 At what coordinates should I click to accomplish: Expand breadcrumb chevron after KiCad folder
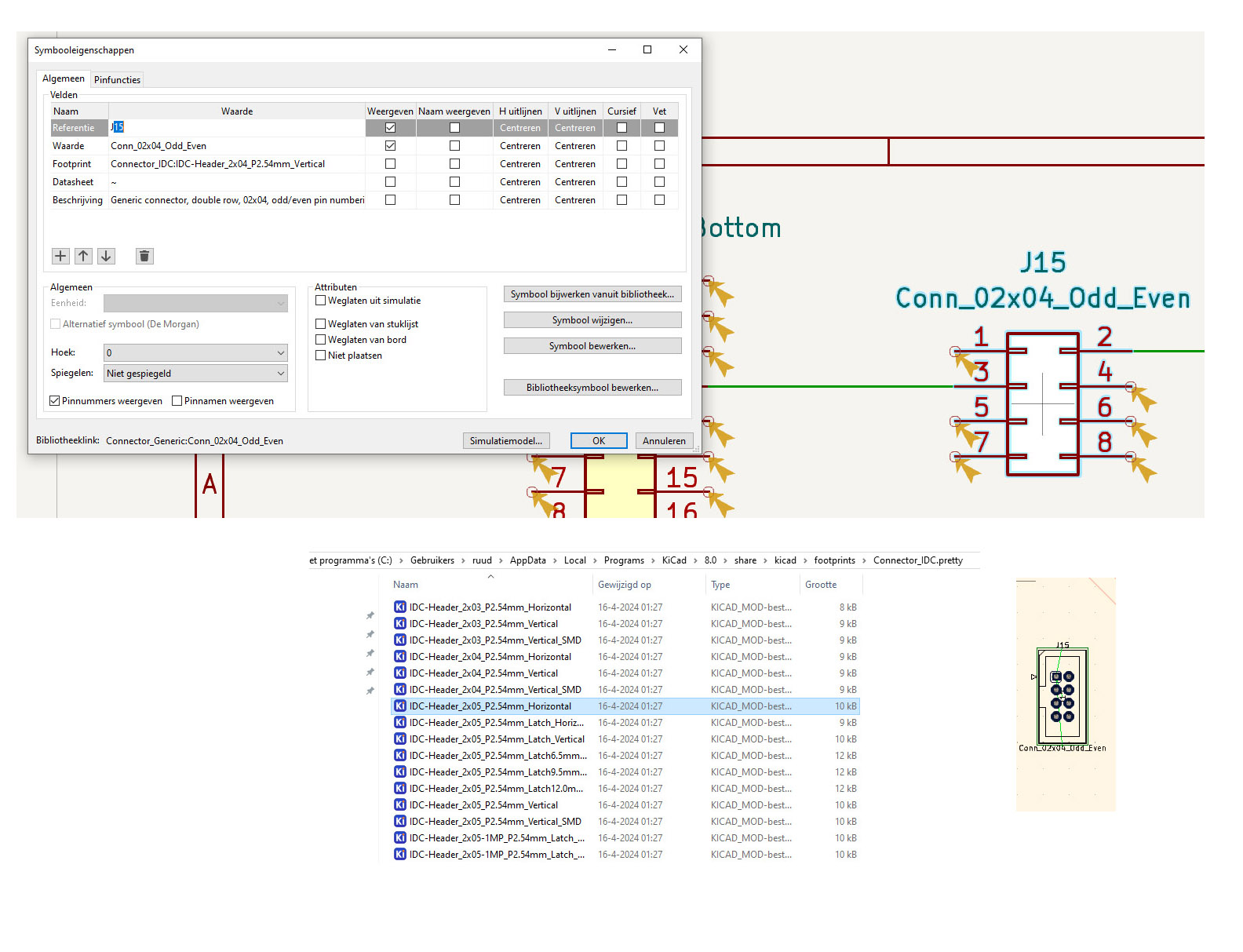click(696, 560)
